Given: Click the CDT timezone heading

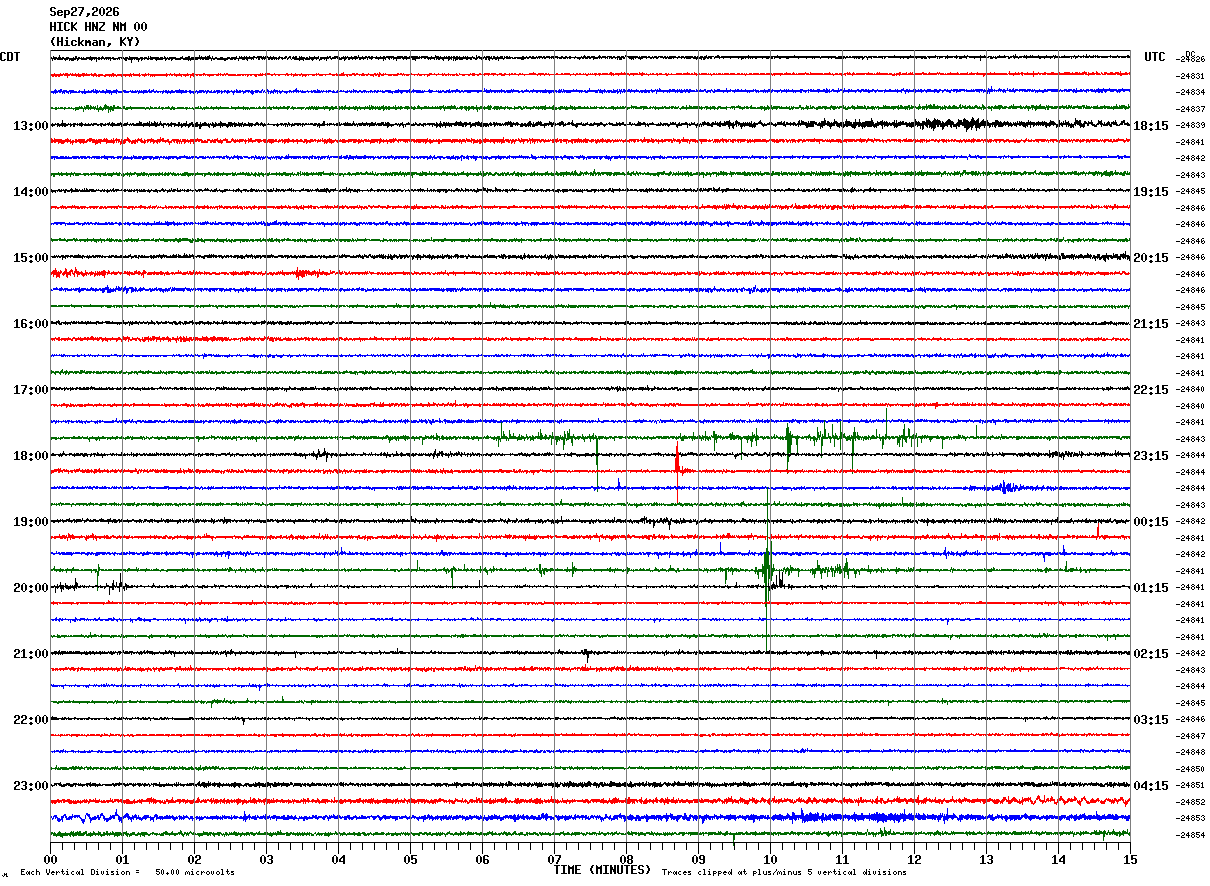Looking at the screenshot, I should point(10,57).
